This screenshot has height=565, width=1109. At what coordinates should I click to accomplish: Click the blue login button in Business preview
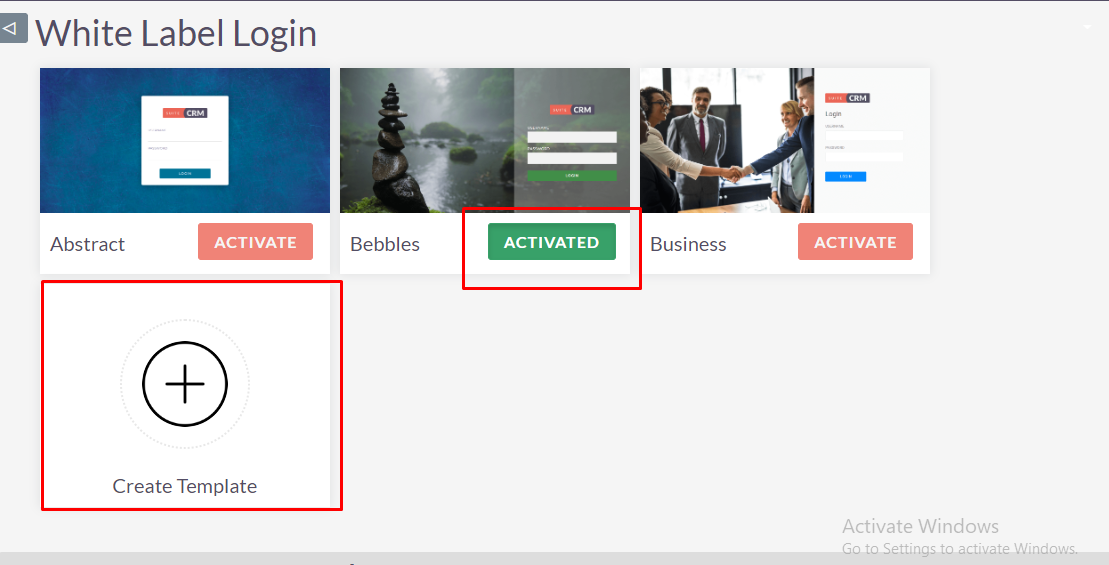(x=845, y=176)
